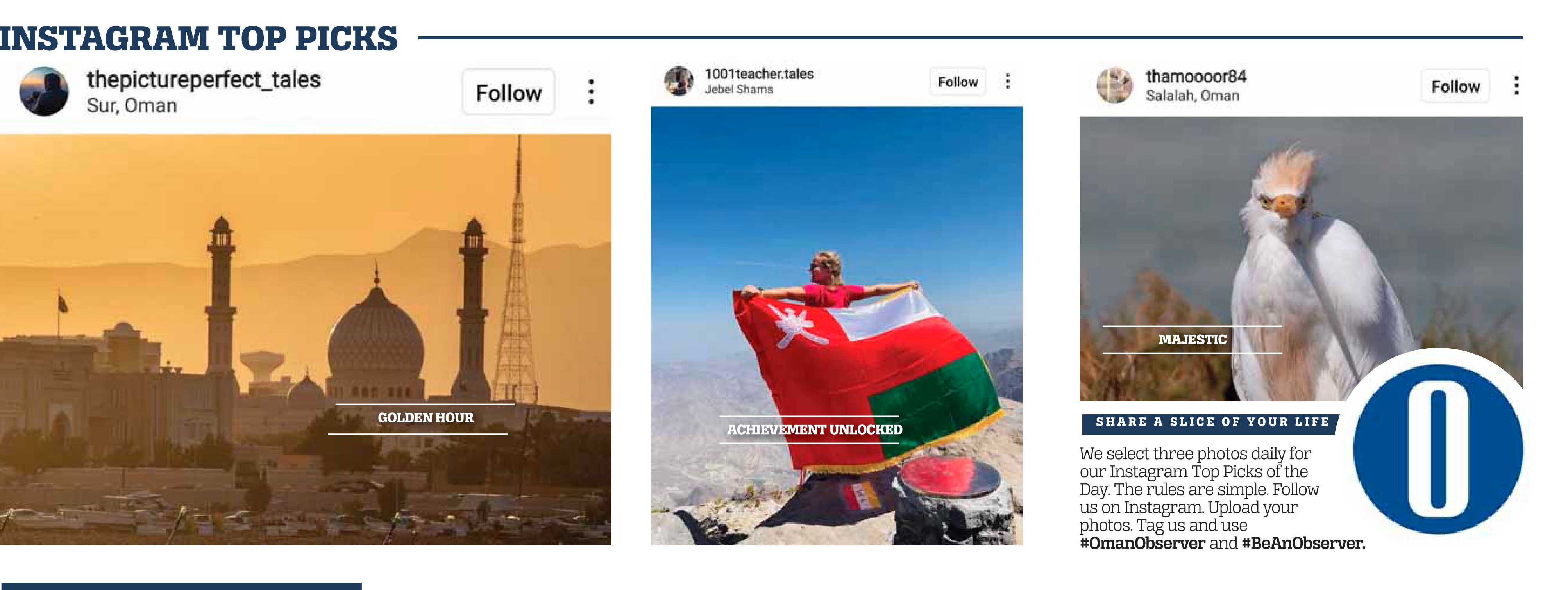Select the Jebel Shams location tag
This screenshot has height=590, width=1568.
(738, 89)
